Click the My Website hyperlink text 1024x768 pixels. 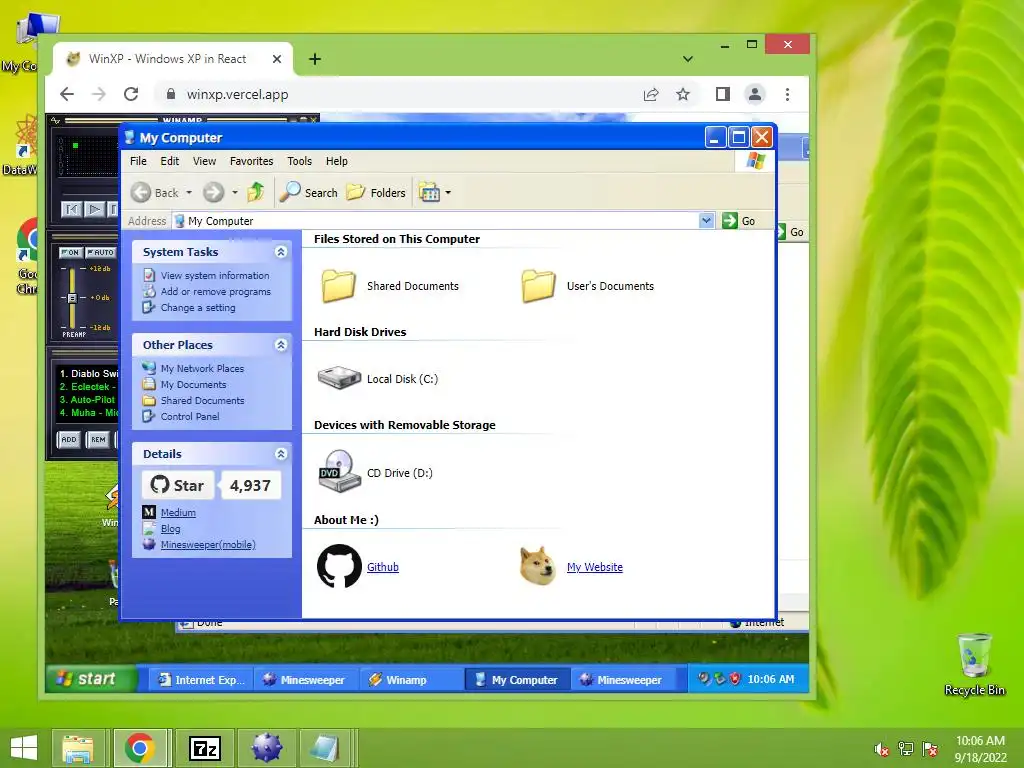(595, 567)
